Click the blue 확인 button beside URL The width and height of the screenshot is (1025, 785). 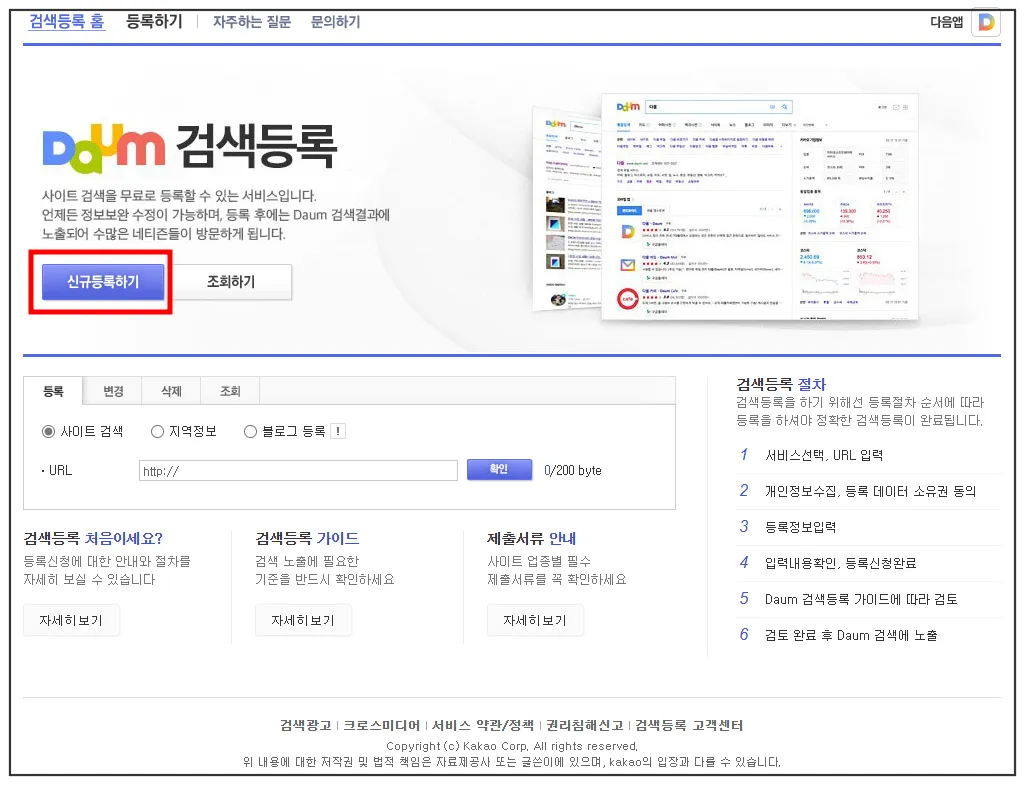pyautogui.click(x=499, y=469)
